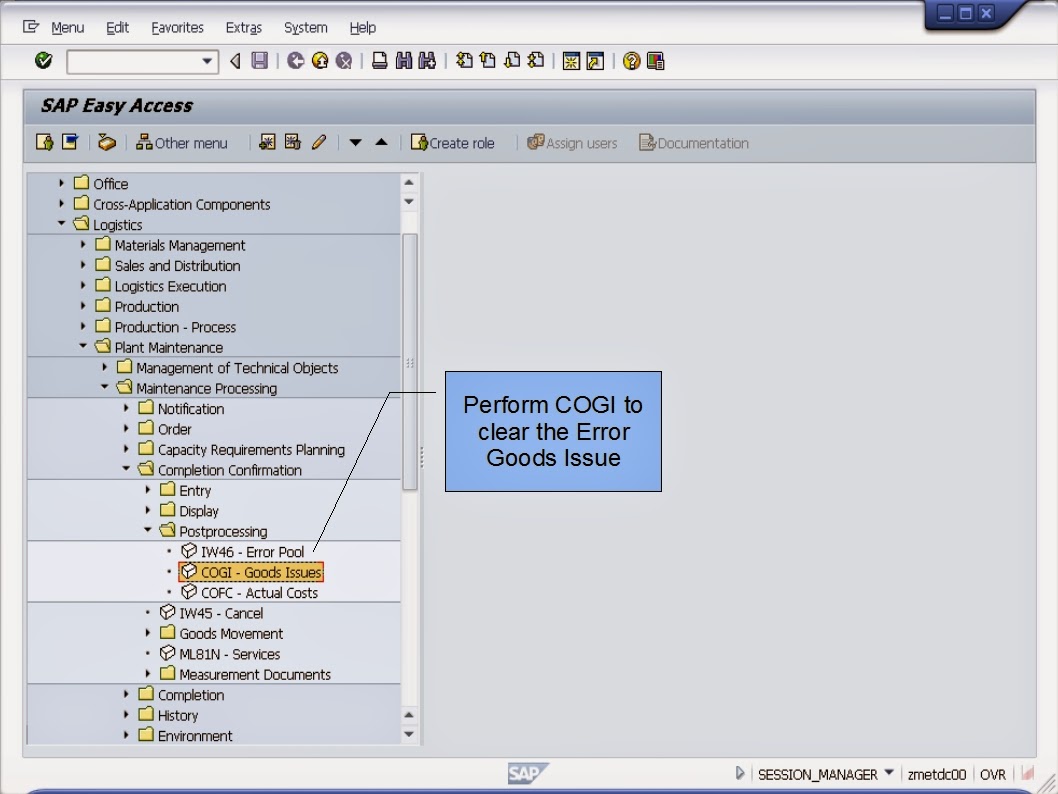Click the Move Favorites Down arrow

point(356,142)
